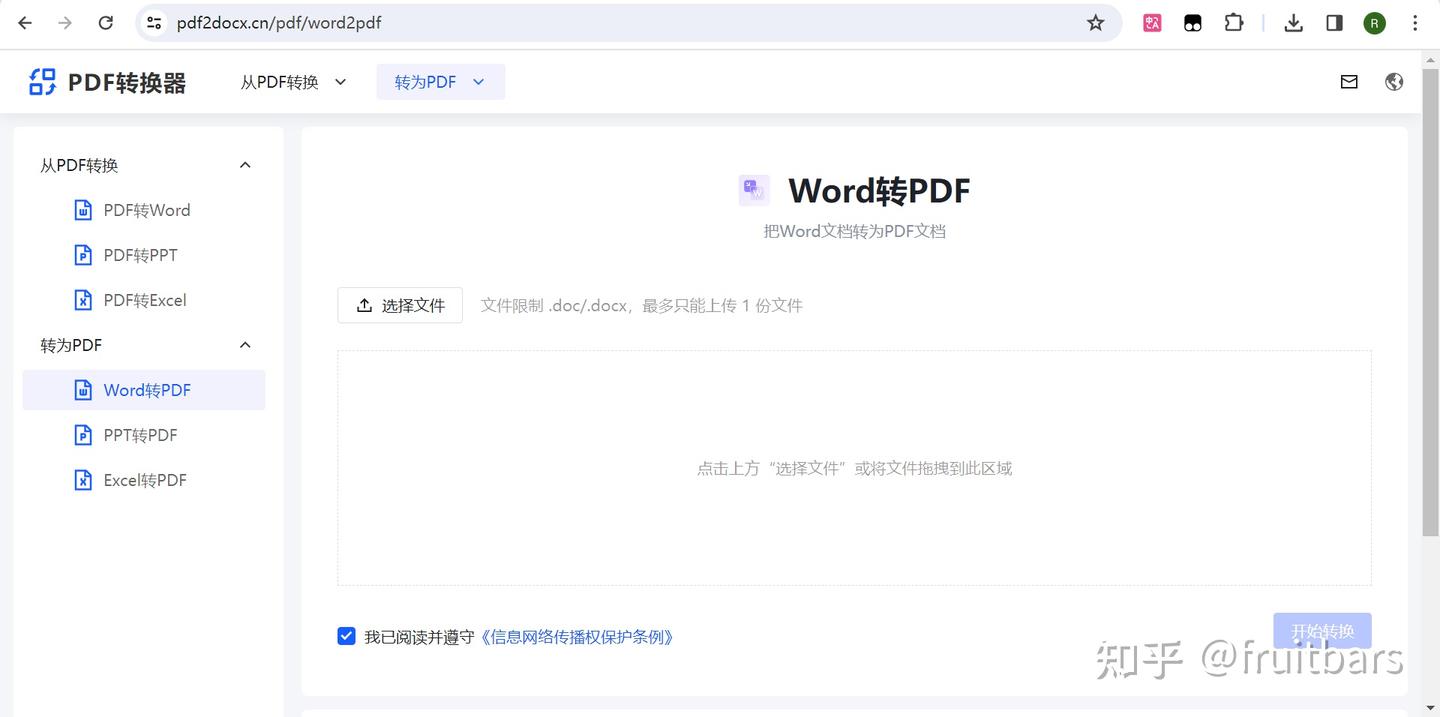
Task: Open the Extensions puzzle icon
Action: pyautogui.click(x=1234, y=23)
